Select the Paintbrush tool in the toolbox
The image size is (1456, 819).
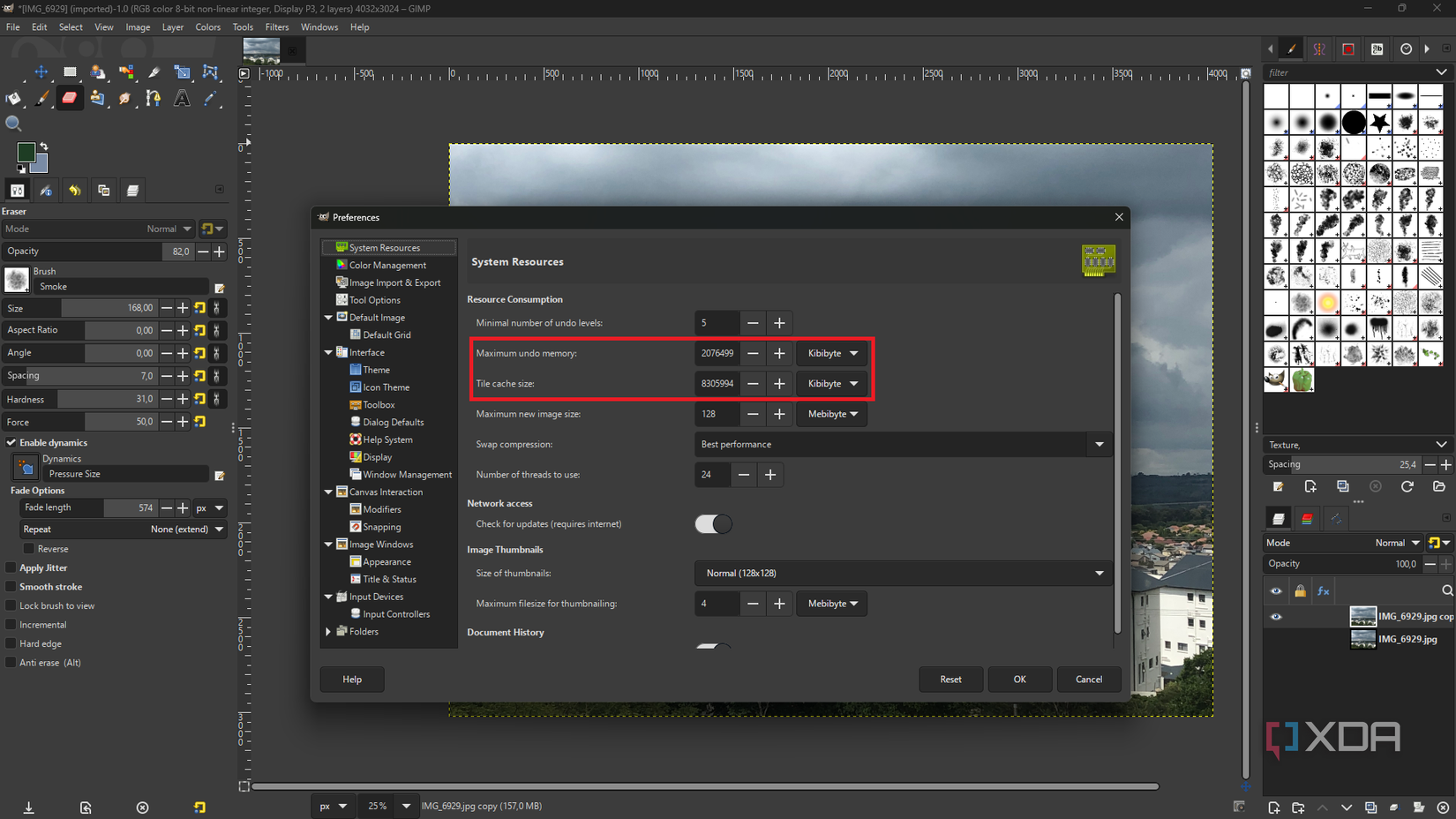pyautogui.click(x=41, y=98)
